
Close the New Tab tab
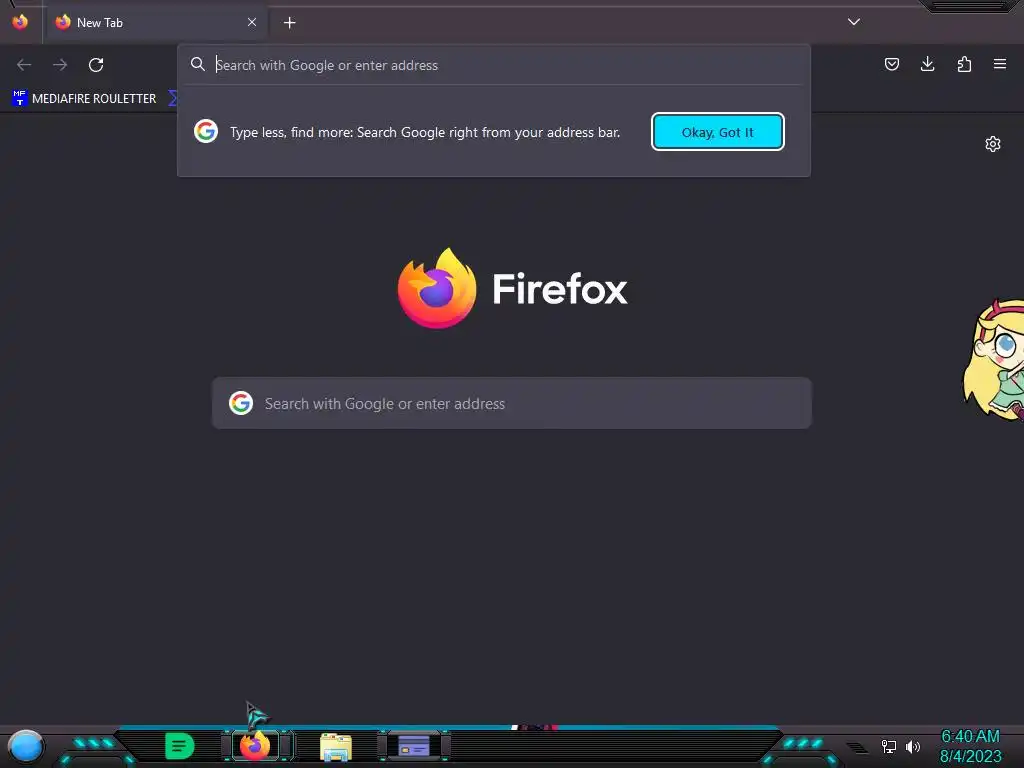tap(251, 22)
